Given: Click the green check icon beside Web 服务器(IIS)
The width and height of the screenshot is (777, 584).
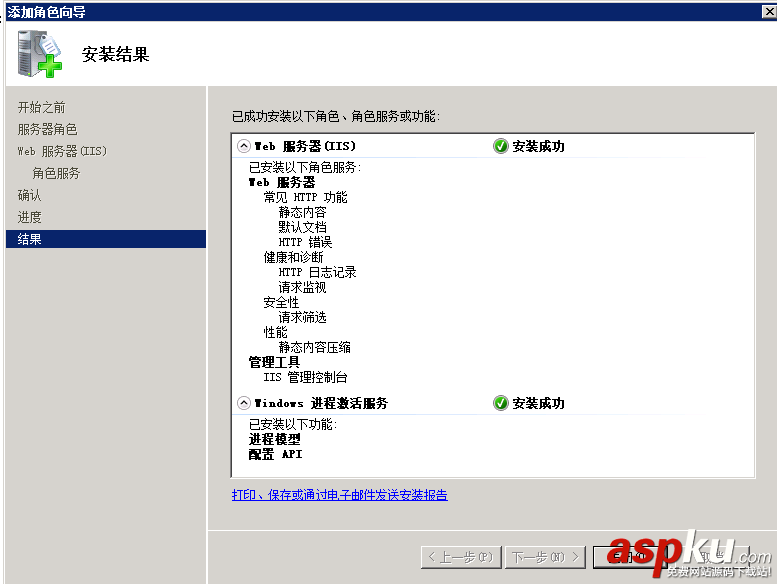Looking at the screenshot, I should [x=500, y=146].
